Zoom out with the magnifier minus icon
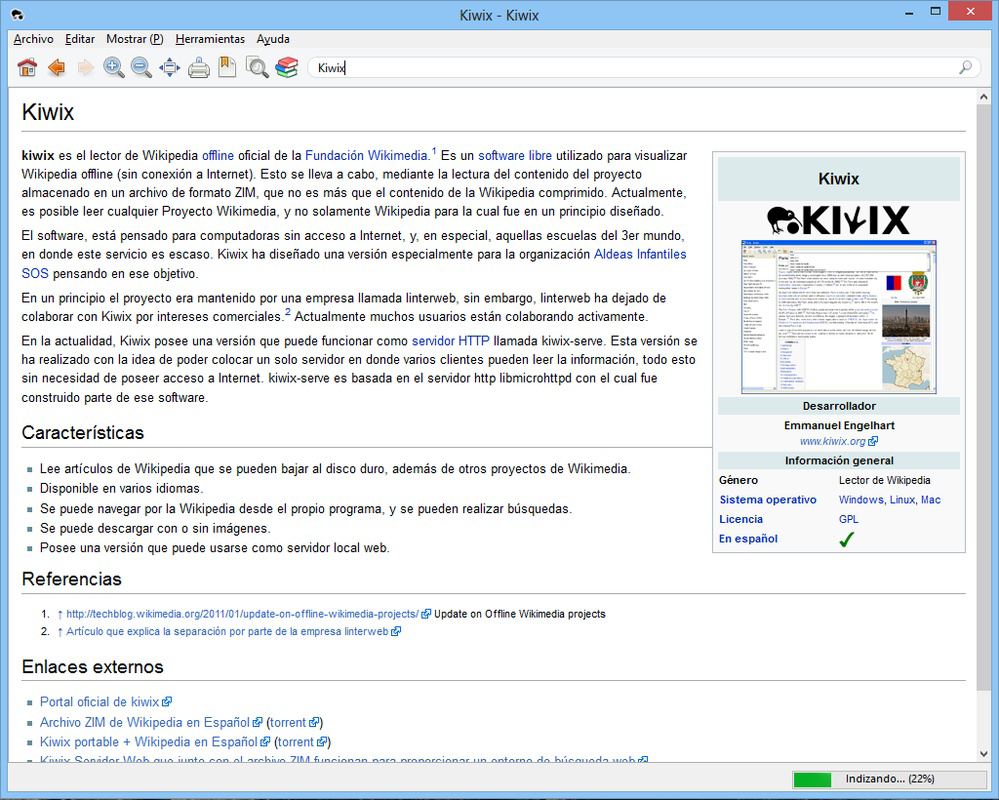This screenshot has width=999, height=800. coord(141,67)
